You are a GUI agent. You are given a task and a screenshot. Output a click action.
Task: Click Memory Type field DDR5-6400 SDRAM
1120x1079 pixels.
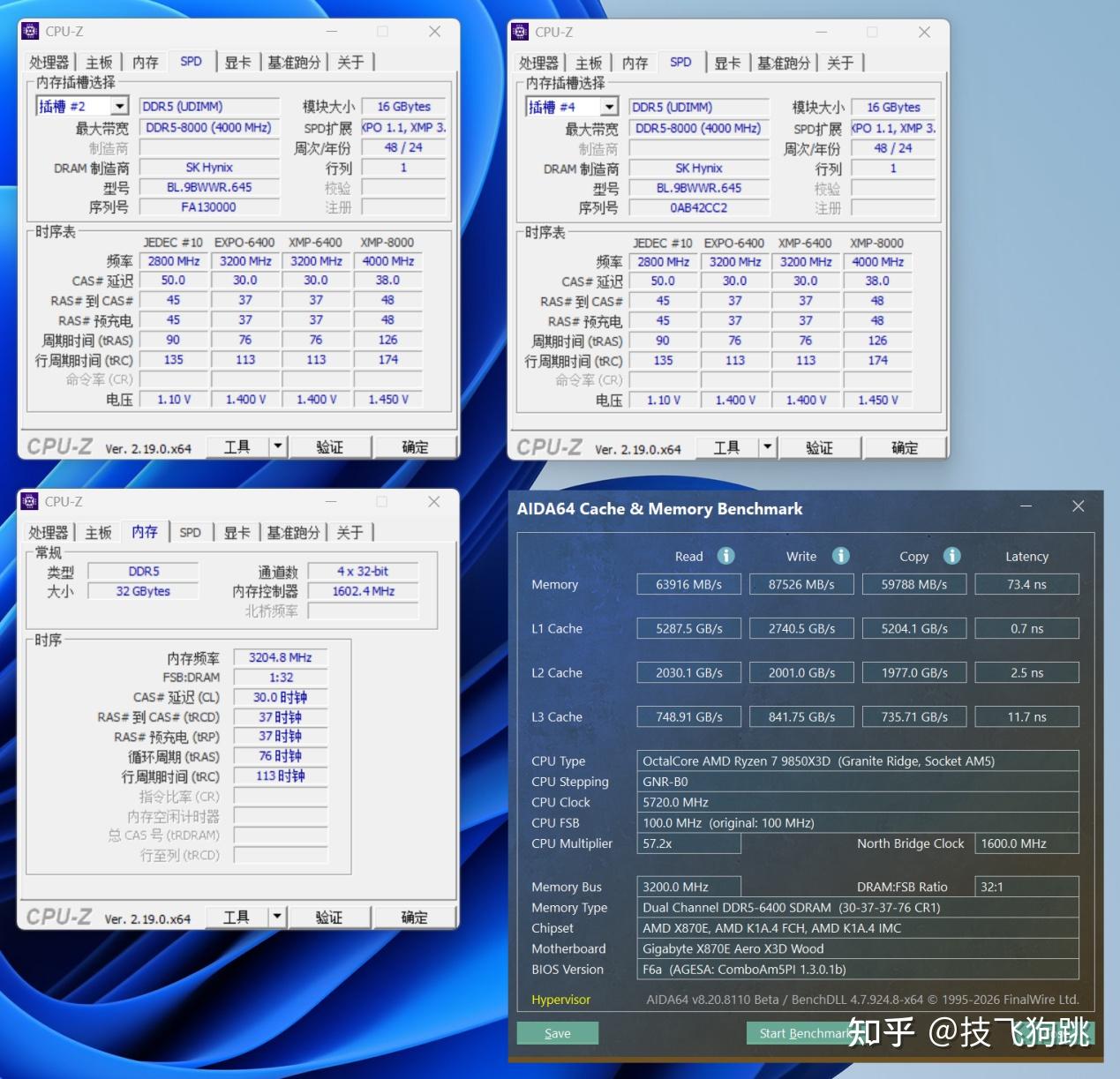click(x=858, y=907)
